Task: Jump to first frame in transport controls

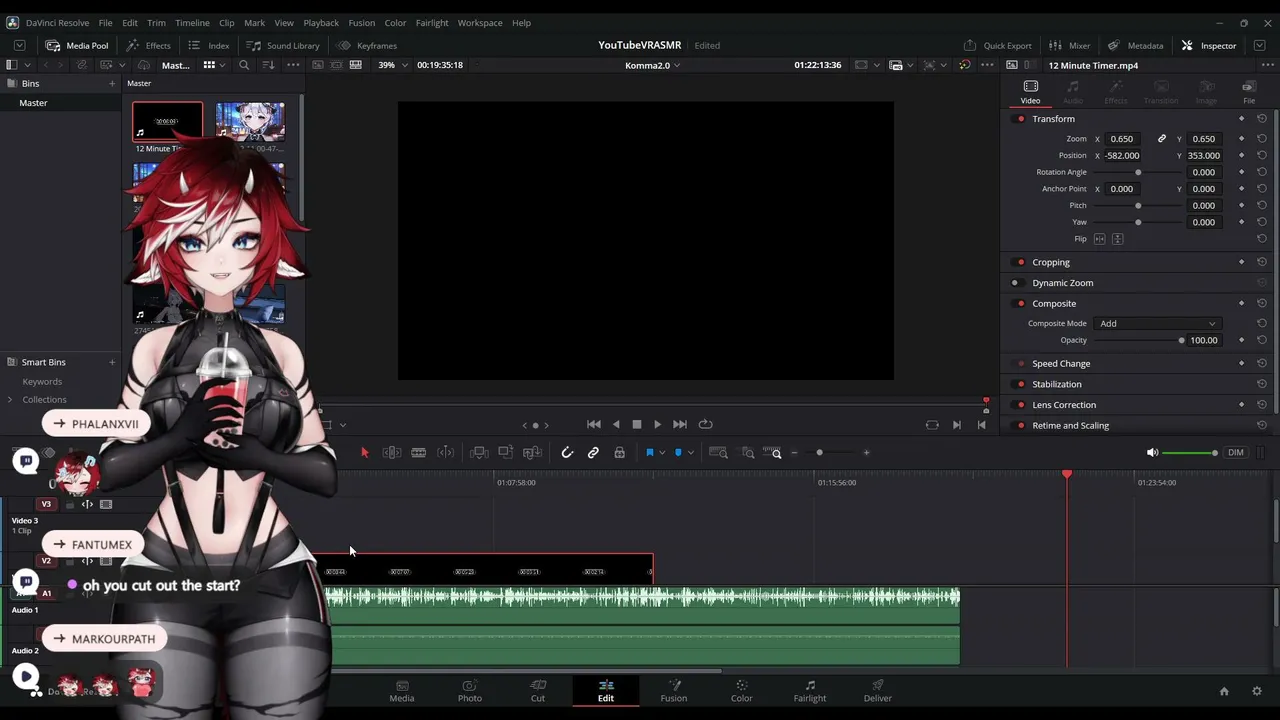Action: pos(593,424)
